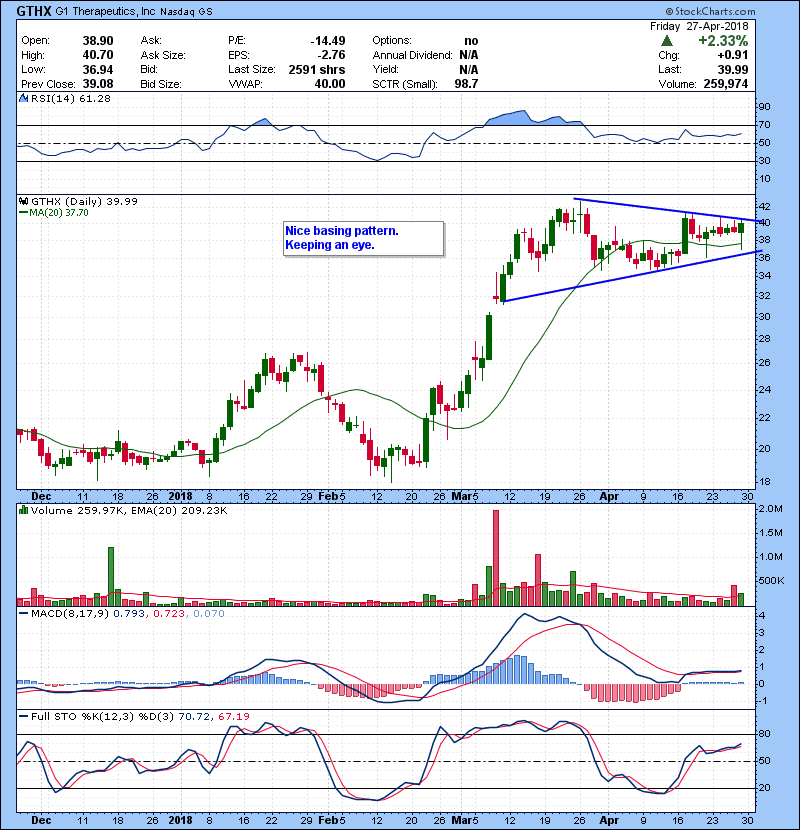Click the +2.33% percent change
800x830 pixels.
[x=723, y=41]
